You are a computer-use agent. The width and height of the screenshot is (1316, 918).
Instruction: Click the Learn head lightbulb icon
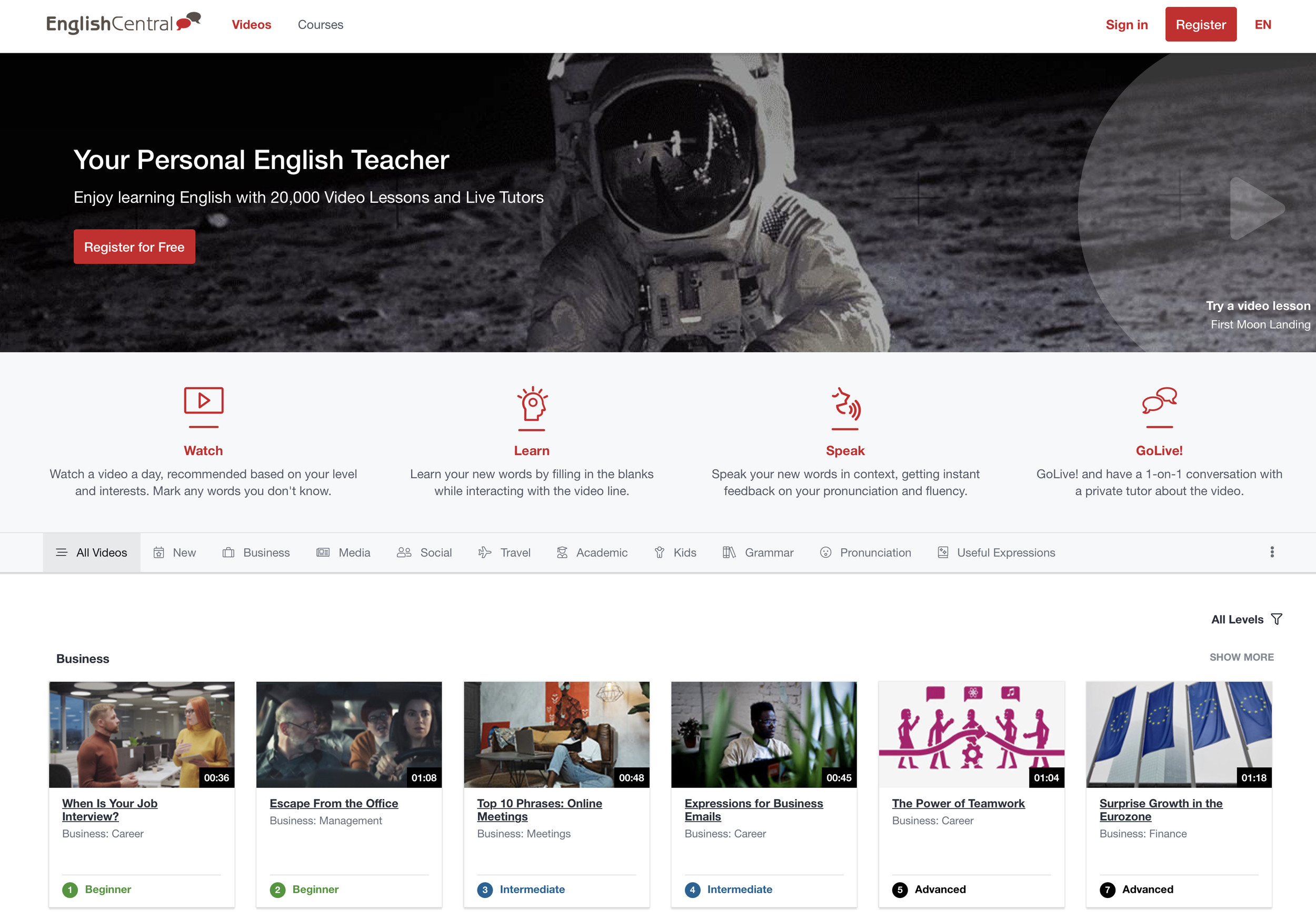(x=532, y=404)
